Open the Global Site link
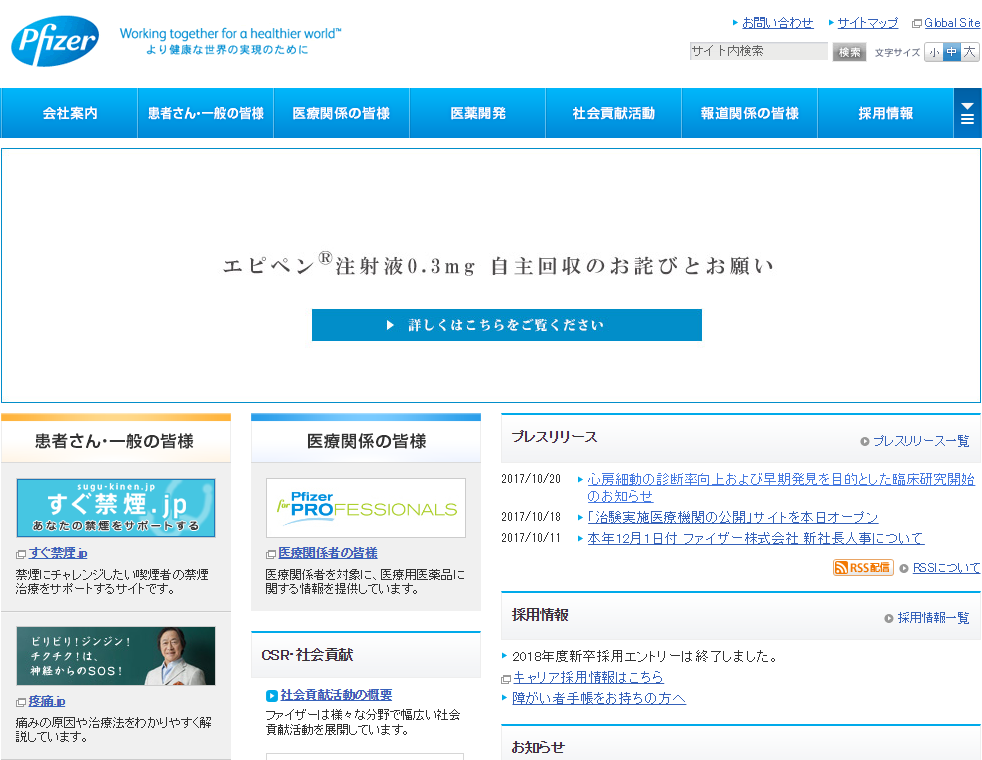Screen dimensions: 982x760 pos(952,23)
